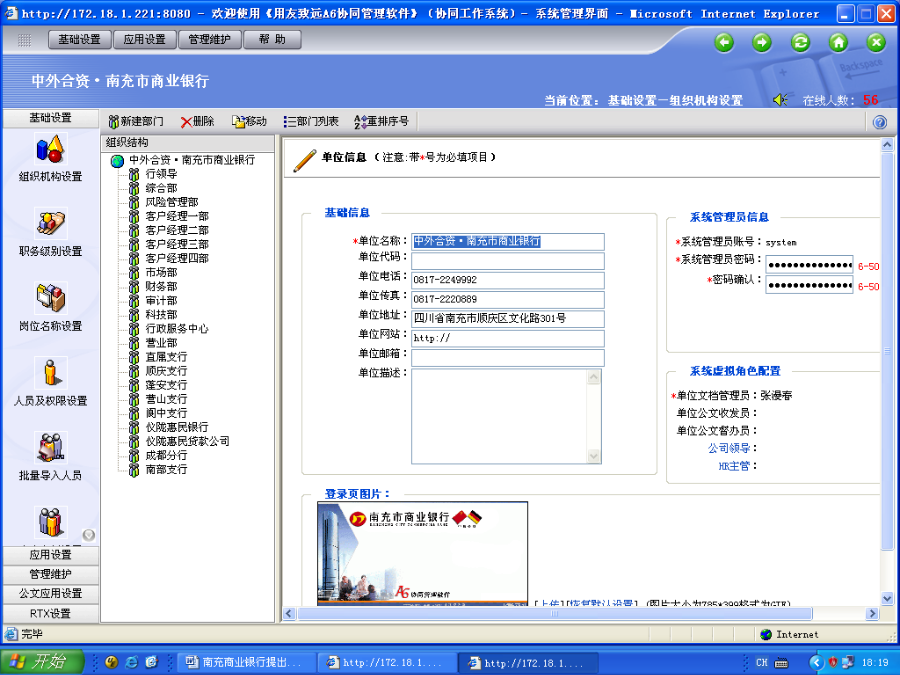This screenshot has height=675, width=900.
Task: Click the 部门列表 toolbar button
Action: [x=311, y=121]
